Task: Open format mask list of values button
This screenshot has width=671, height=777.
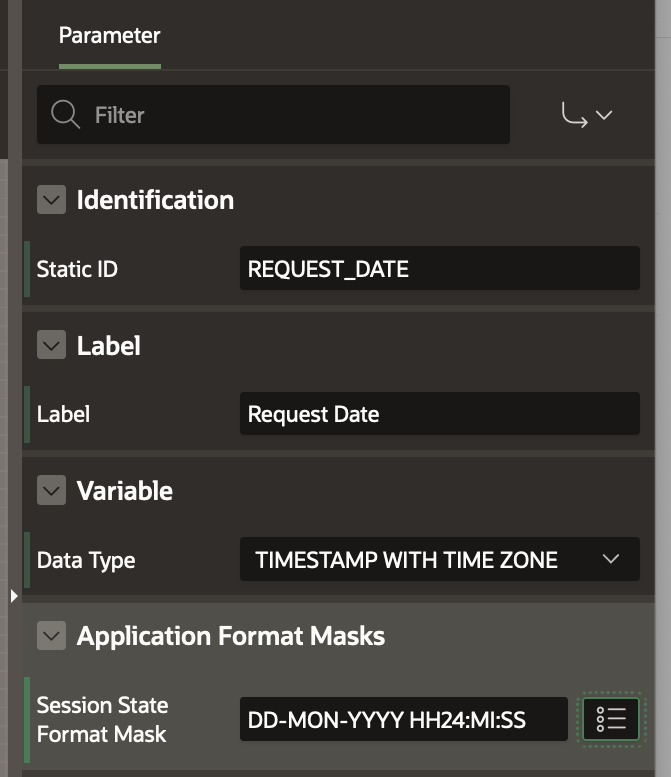Action: pyautogui.click(x=610, y=719)
